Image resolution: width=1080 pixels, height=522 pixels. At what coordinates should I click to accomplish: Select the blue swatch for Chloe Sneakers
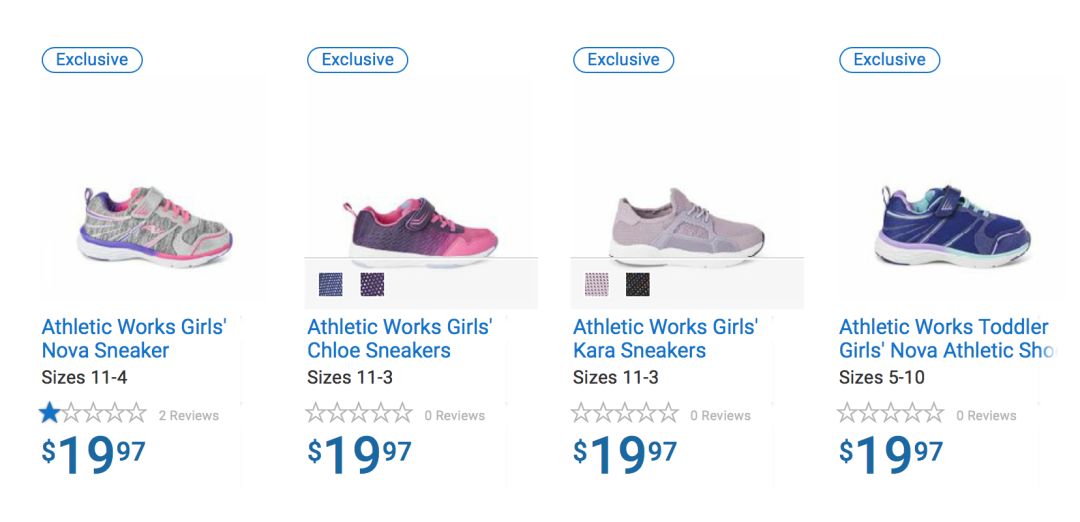pyautogui.click(x=330, y=285)
